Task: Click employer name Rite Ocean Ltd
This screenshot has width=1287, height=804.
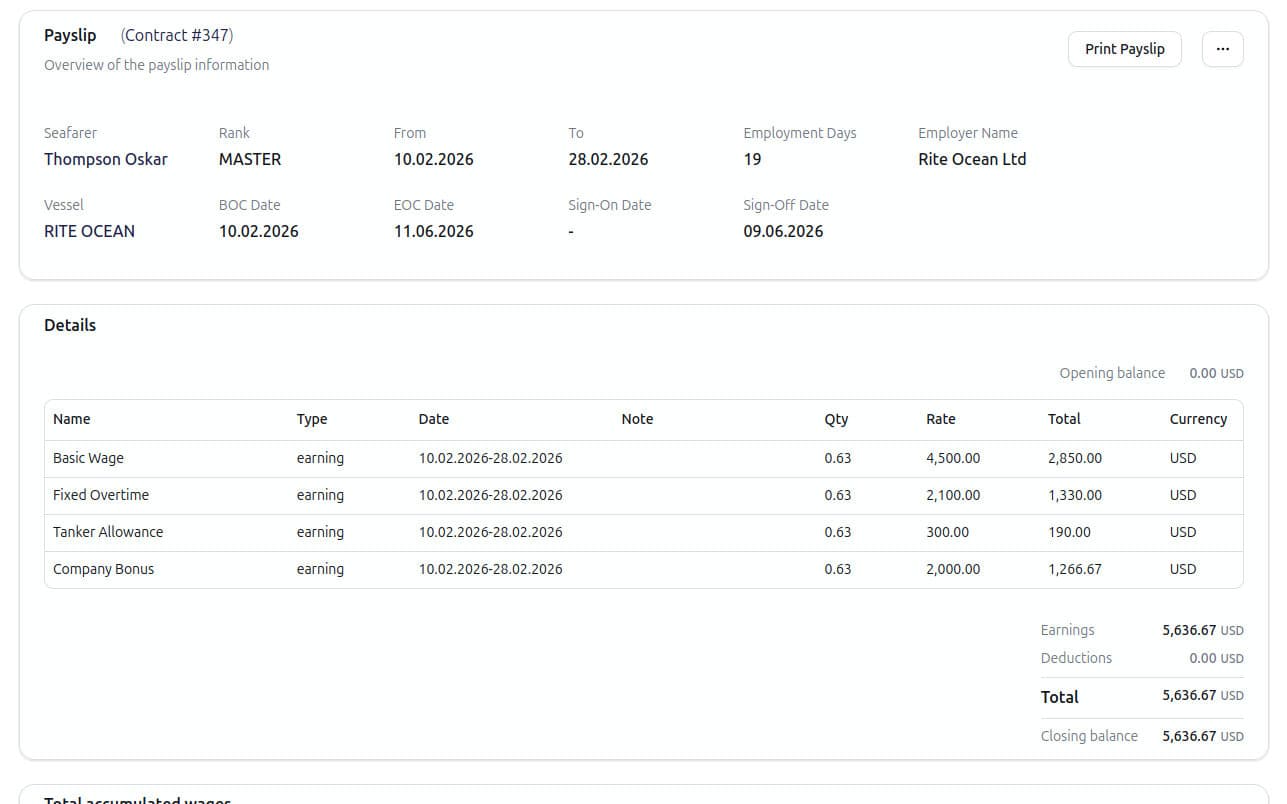Action: pos(972,159)
